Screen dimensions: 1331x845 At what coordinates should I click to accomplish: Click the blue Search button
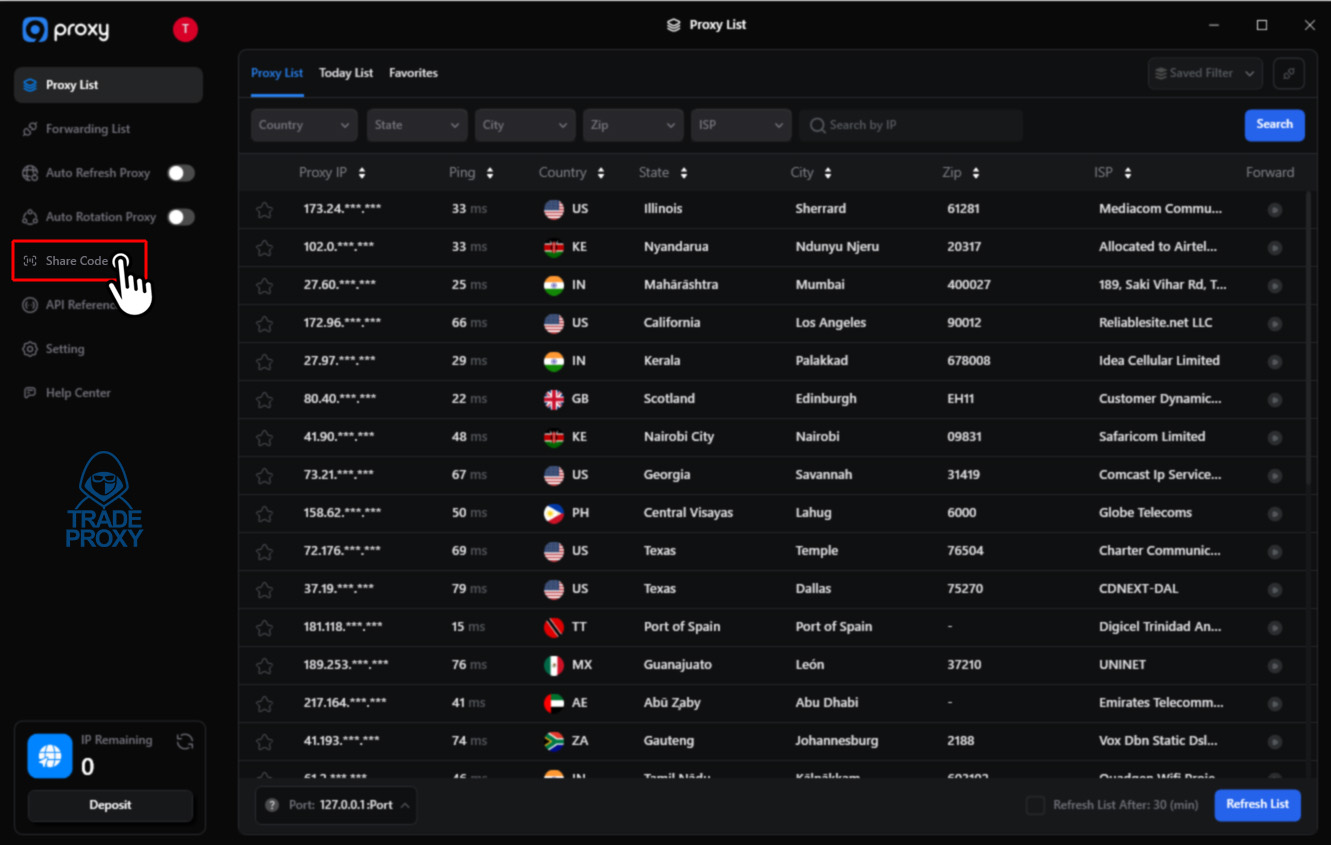coord(1273,124)
